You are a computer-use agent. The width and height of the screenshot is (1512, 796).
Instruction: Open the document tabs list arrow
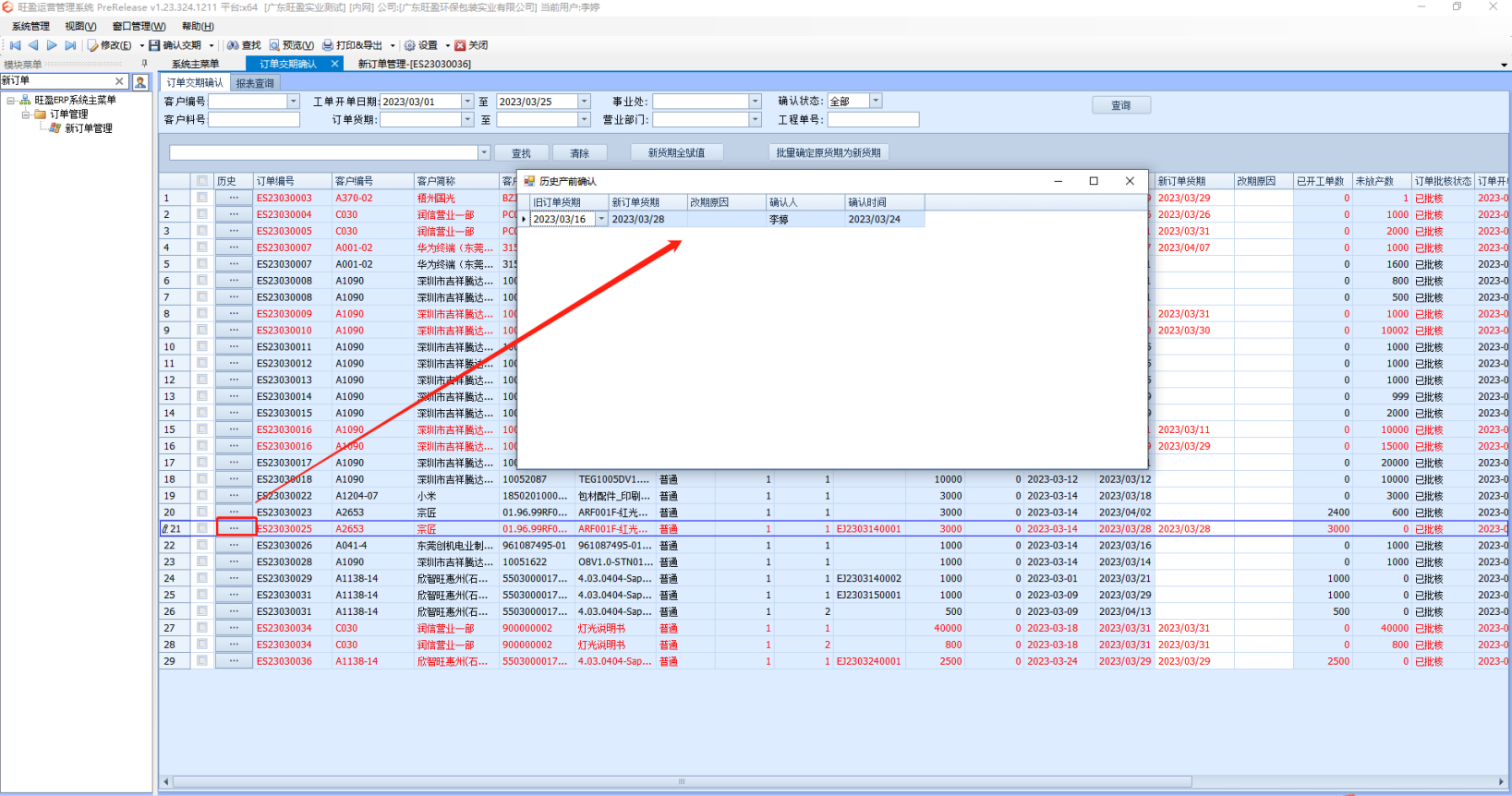click(x=1505, y=65)
